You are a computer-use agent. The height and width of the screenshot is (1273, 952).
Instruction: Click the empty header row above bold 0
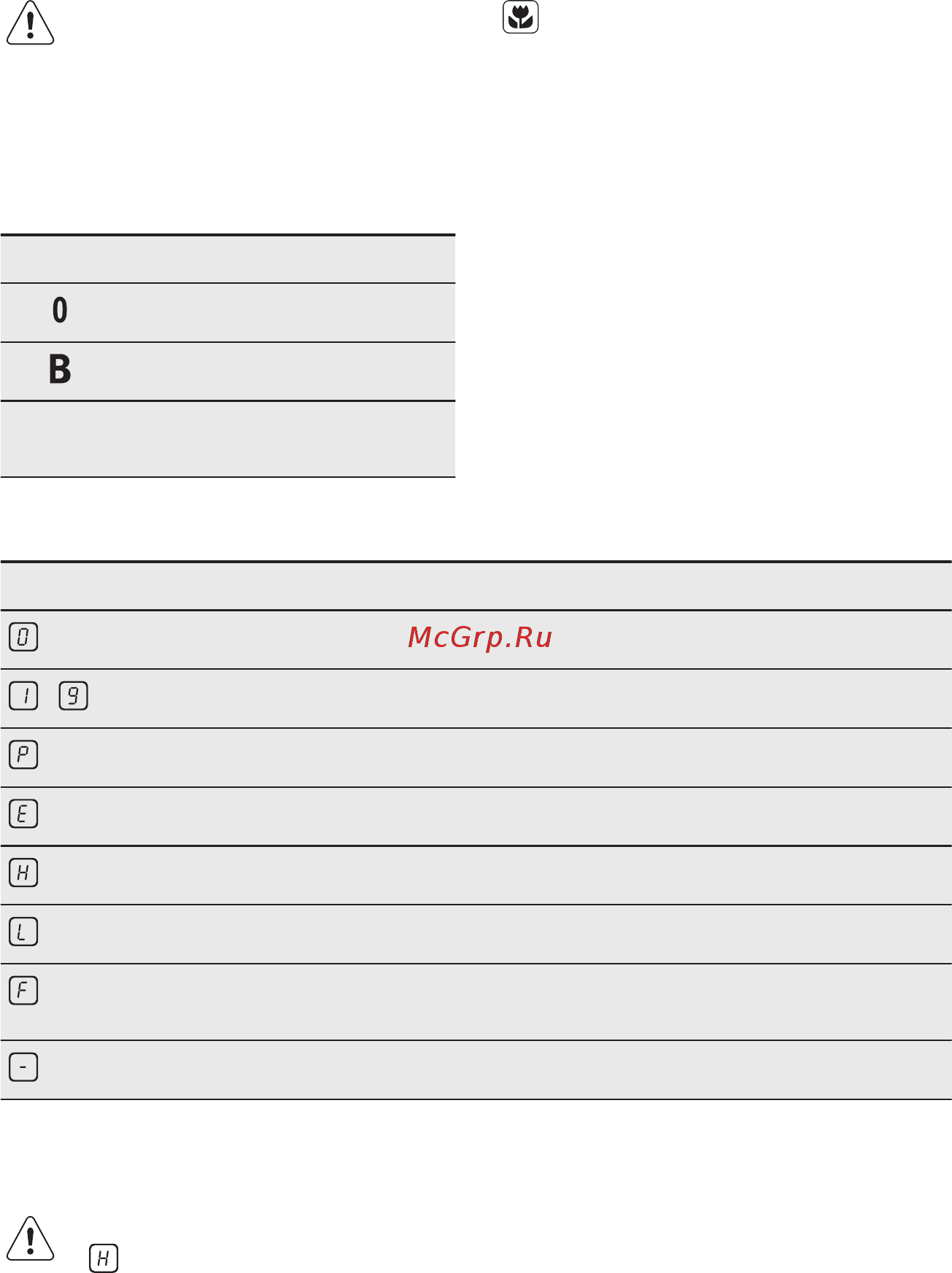(228, 260)
